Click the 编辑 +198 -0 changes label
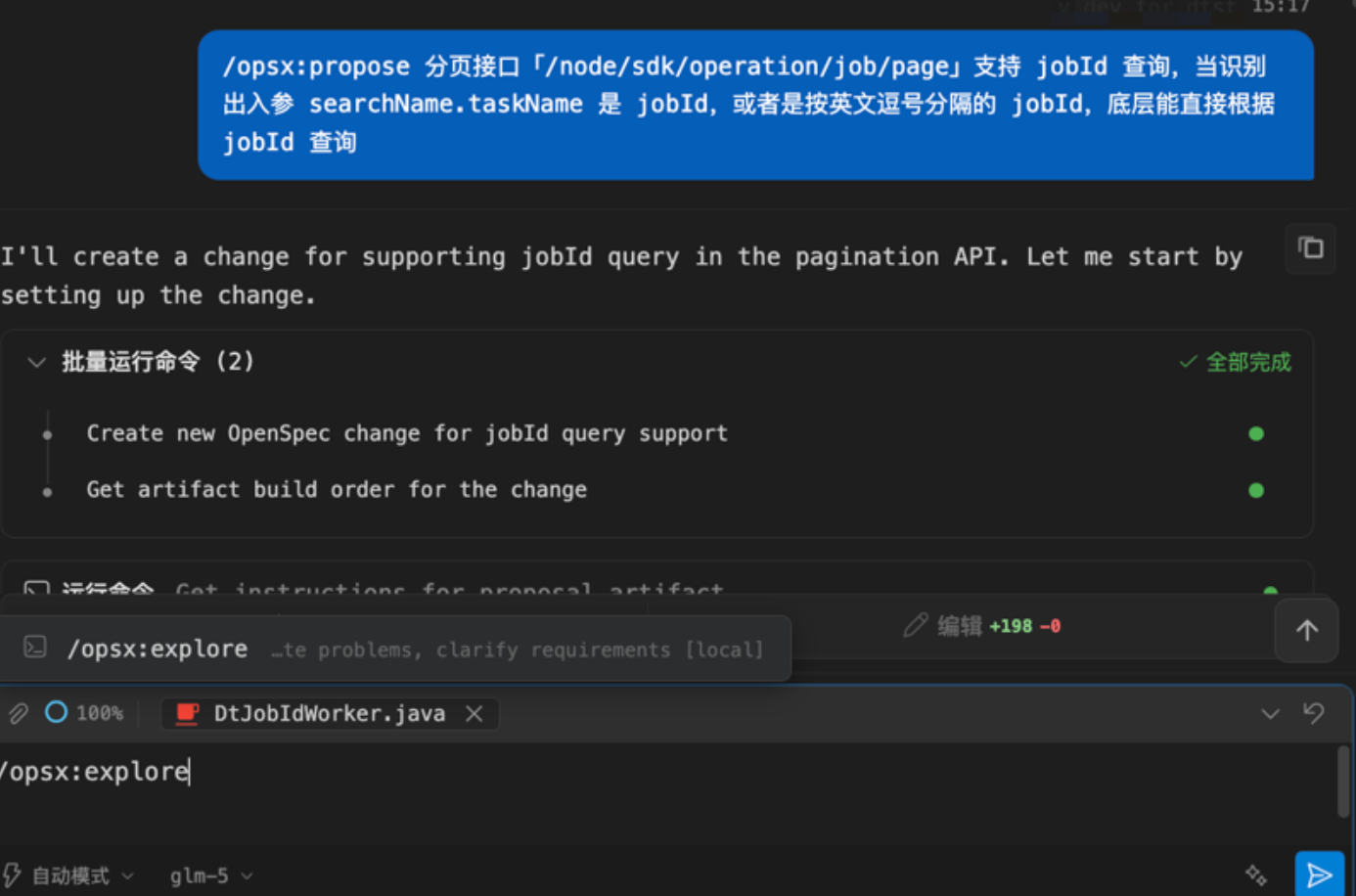Viewport: 1356px width, 896px height. (x=998, y=626)
